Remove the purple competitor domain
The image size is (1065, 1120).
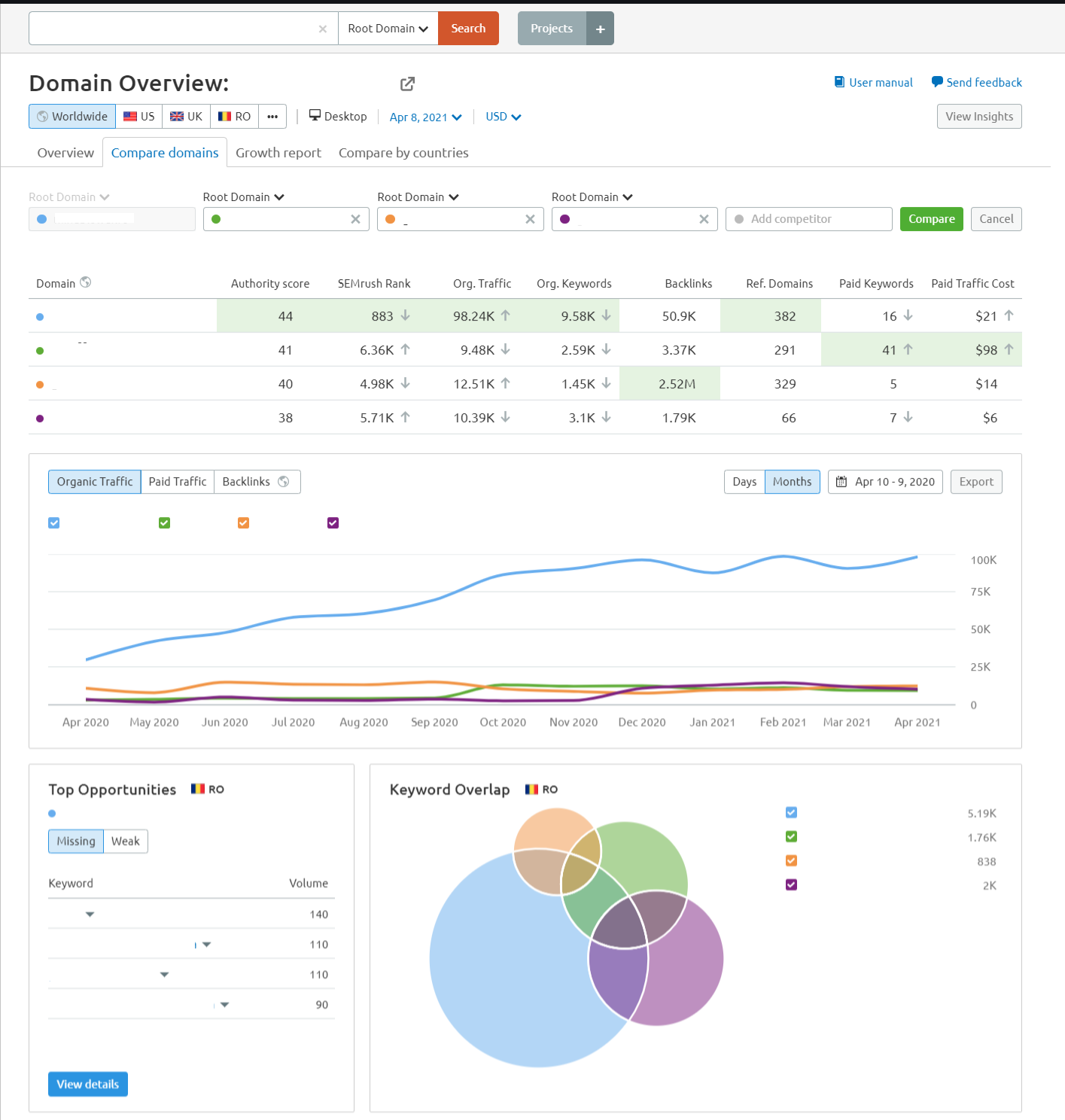pos(704,219)
